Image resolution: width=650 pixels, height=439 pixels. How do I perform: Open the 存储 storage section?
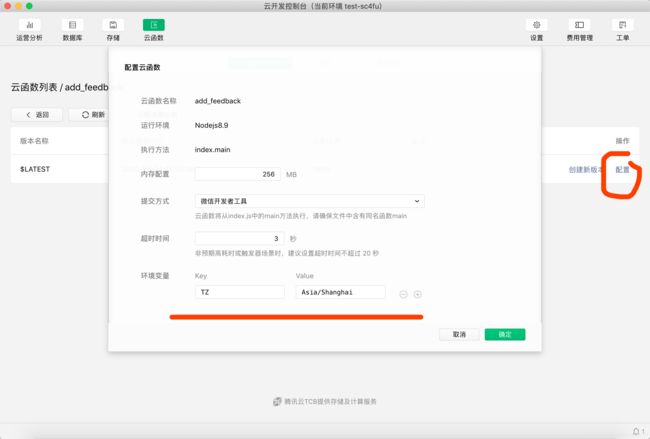(x=113, y=30)
